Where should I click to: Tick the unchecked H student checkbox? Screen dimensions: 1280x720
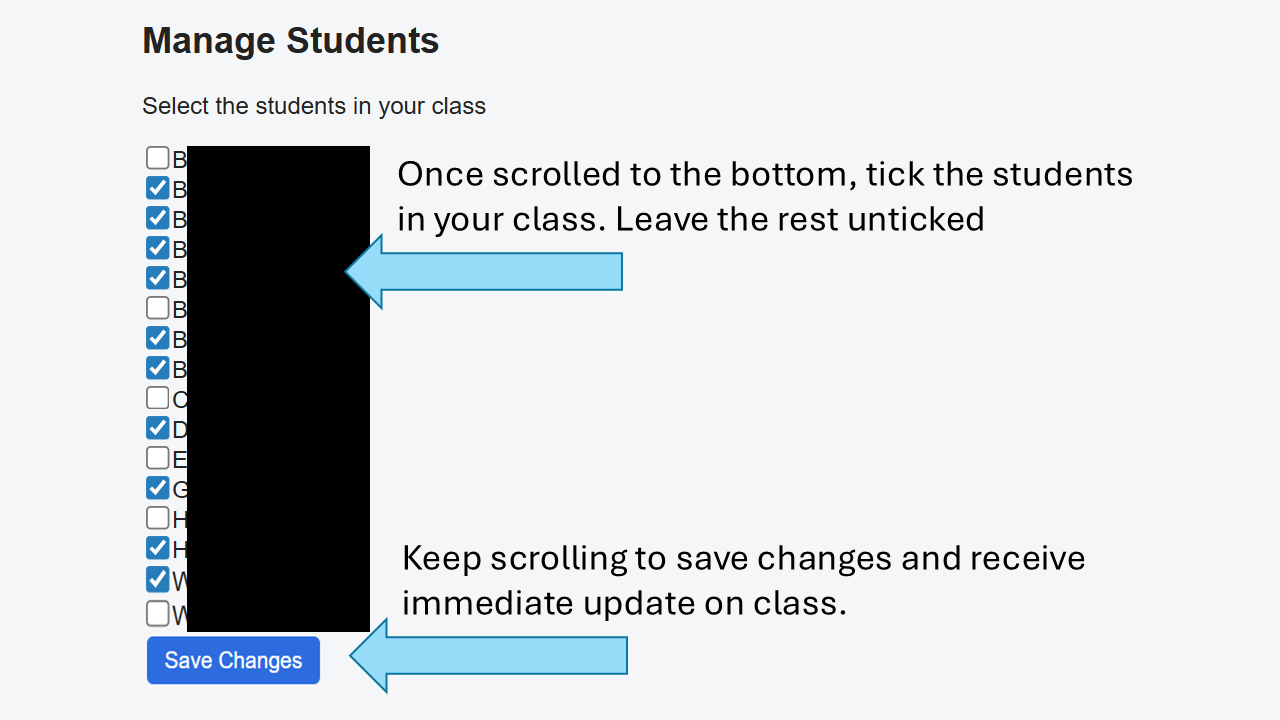(x=157, y=518)
